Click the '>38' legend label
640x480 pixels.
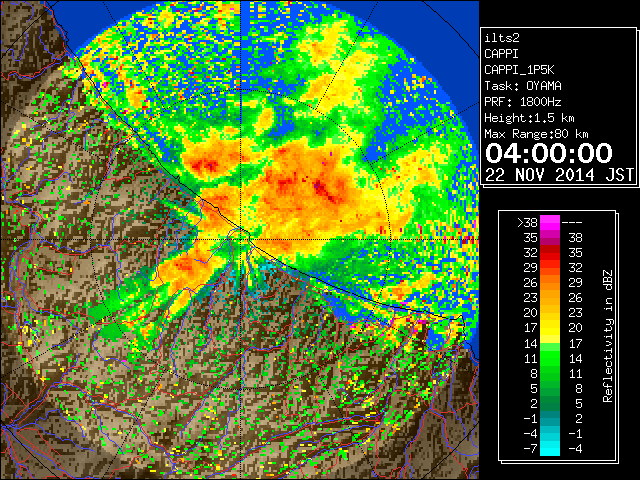pyautogui.click(x=527, y=222)
